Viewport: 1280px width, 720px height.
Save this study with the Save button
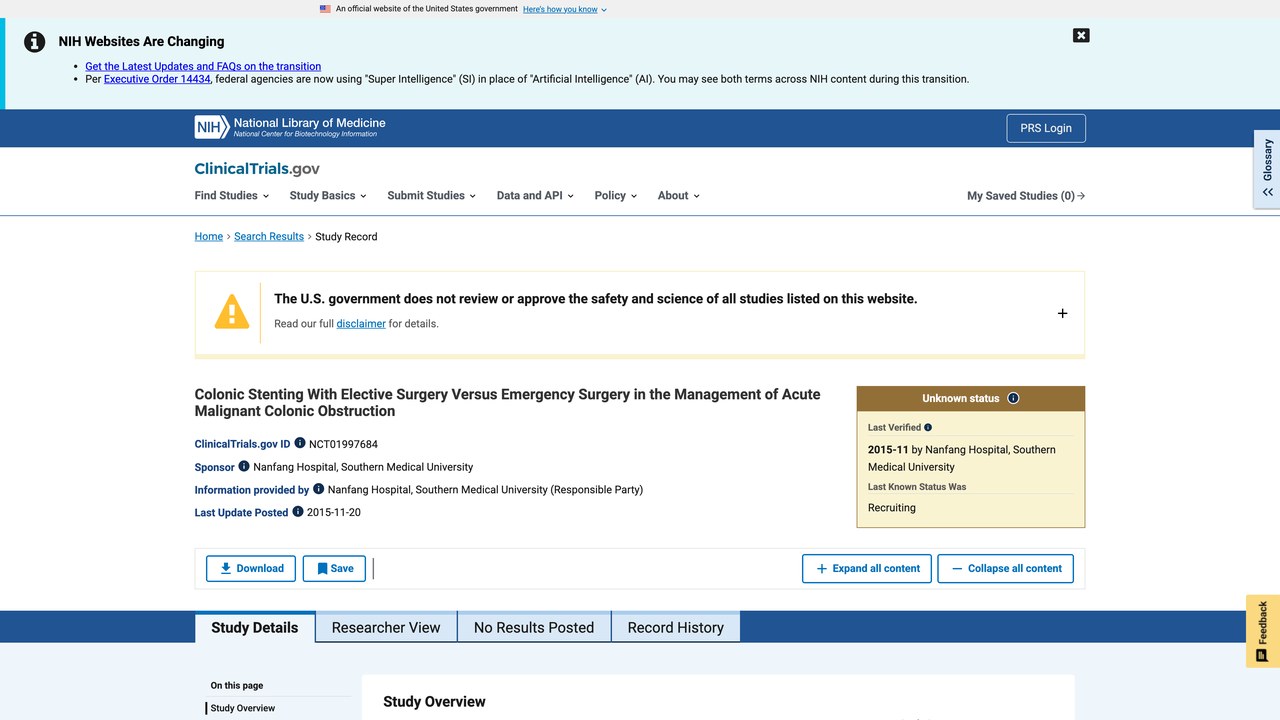point(334,568)
